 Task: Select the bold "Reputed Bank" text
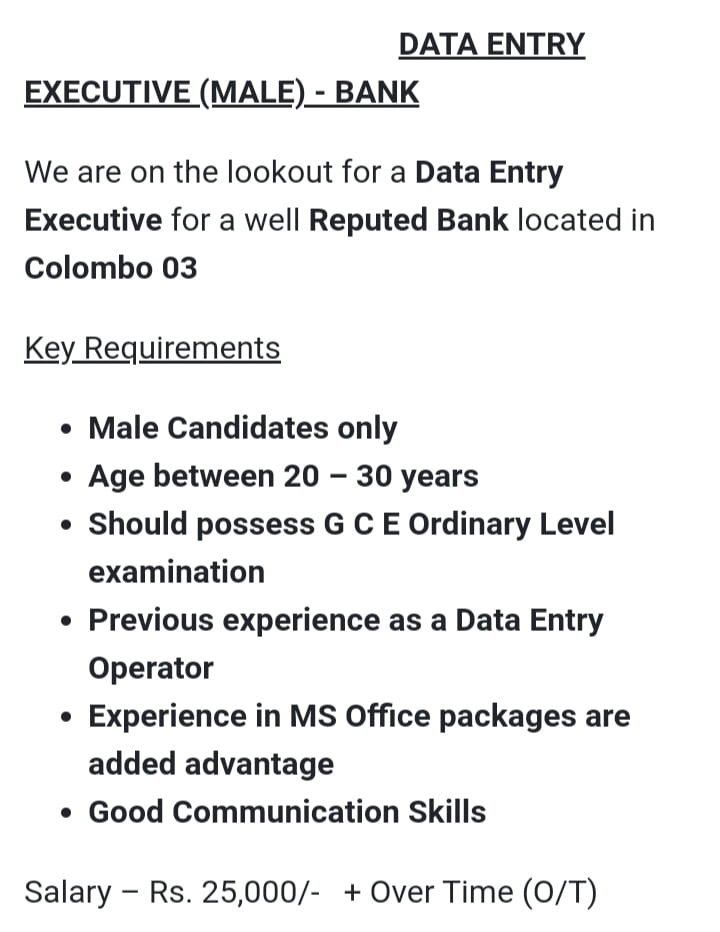[x=409, y=220]
